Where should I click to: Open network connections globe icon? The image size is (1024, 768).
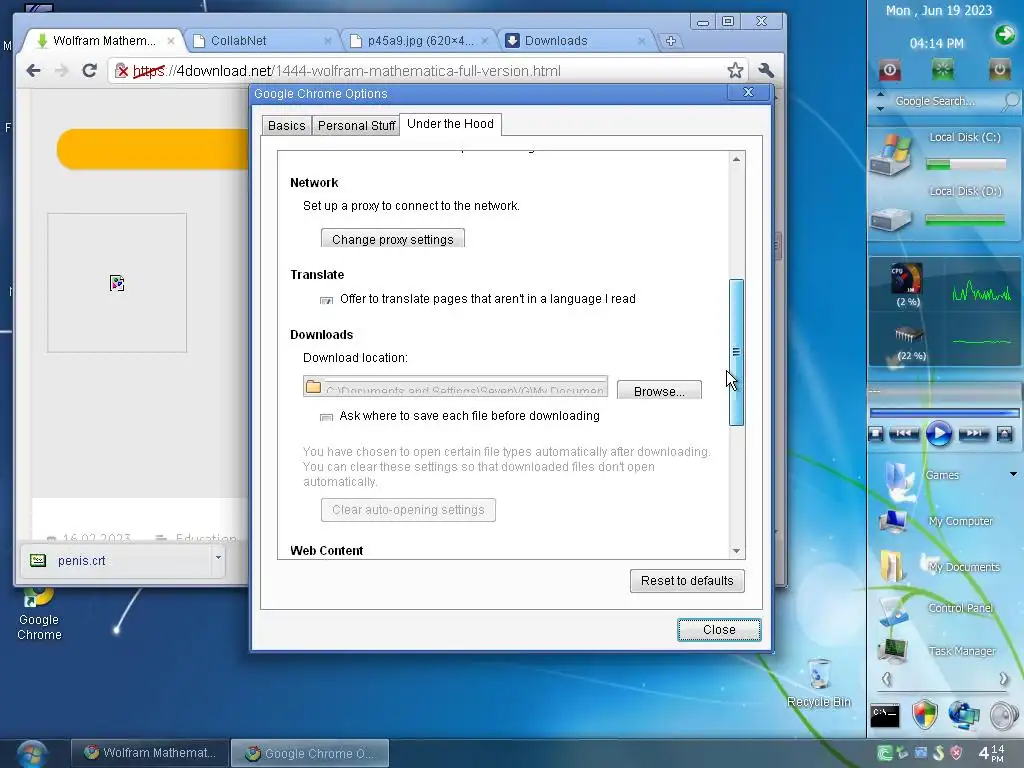964,714
